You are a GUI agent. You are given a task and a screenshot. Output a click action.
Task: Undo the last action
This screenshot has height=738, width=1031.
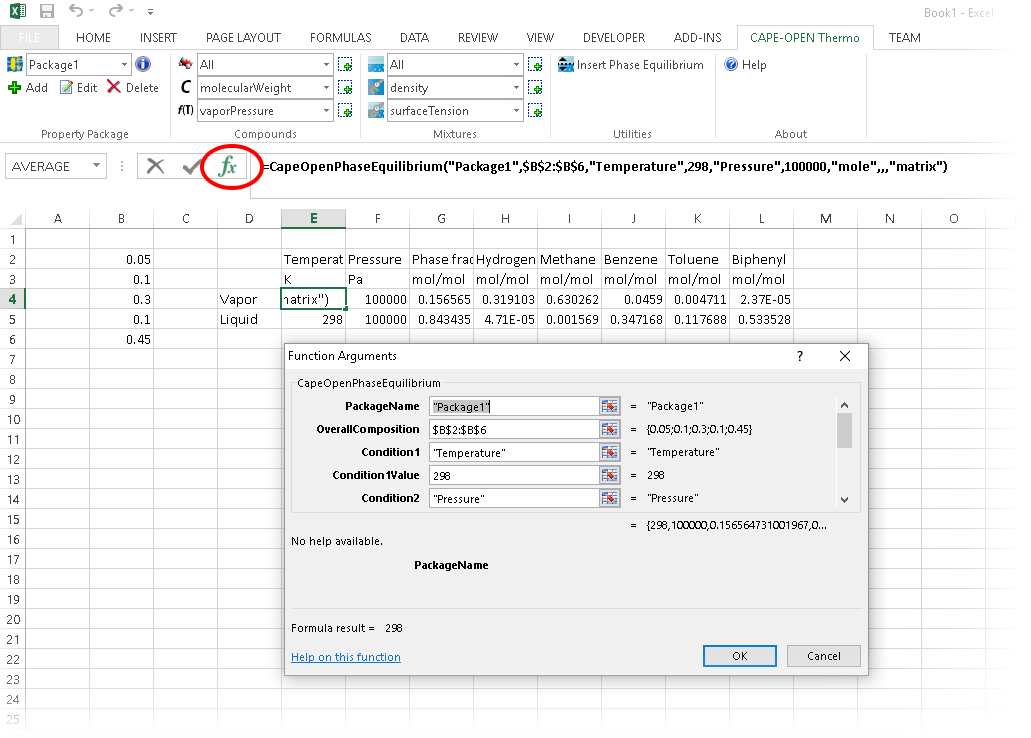76,11
